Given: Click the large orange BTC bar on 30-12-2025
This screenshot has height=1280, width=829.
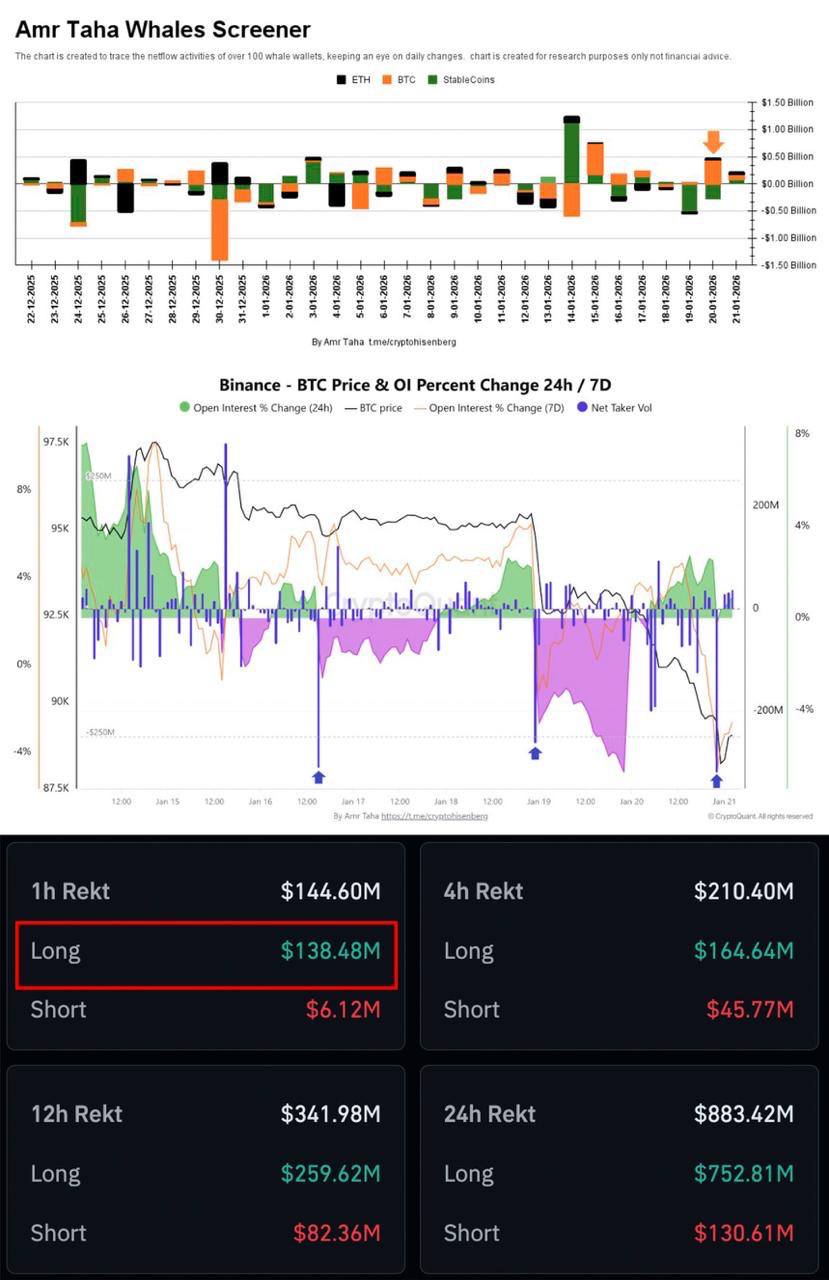Looking at the screenshot, I should [219, 229].
